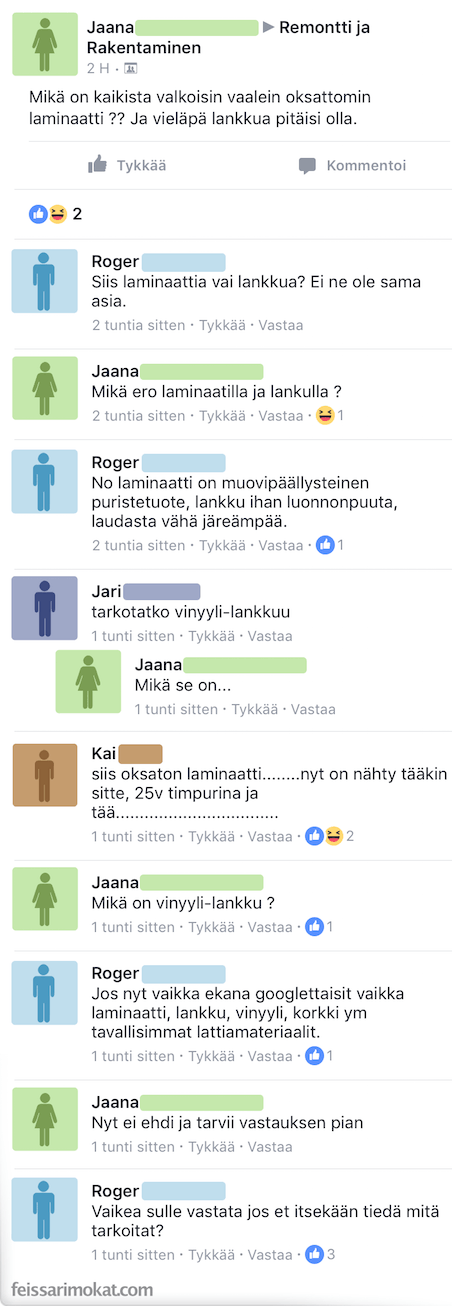452x1306 pixels.
Task: Open Kai's brown profile avatar
Action: tap(44, 775)
